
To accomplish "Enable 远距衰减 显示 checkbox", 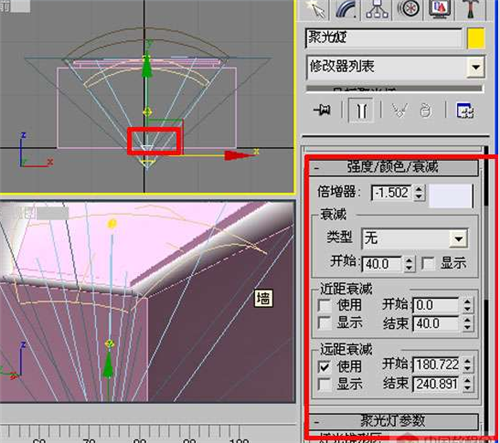I will coord(325,384).
